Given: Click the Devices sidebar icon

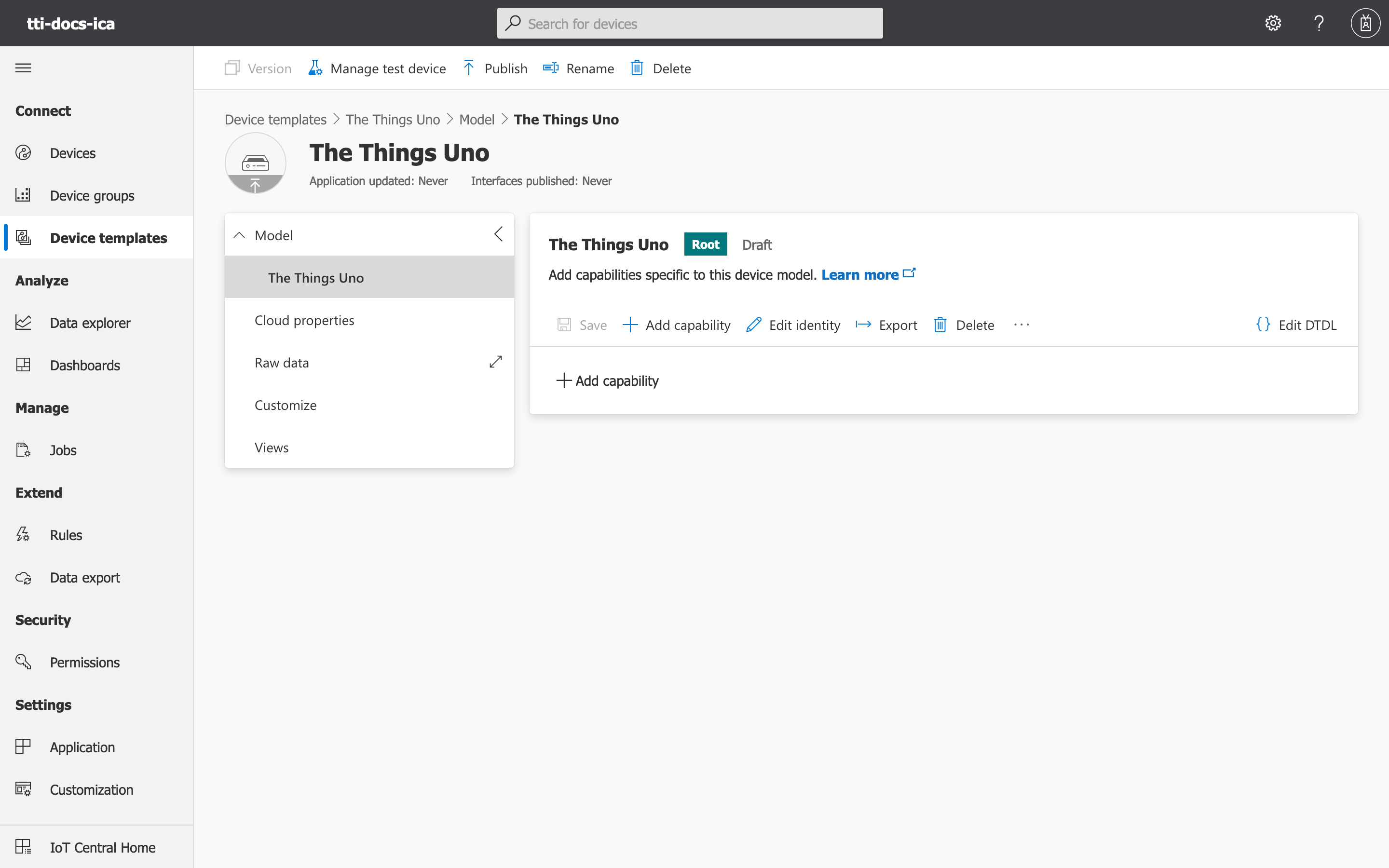Looking at the screenshot, I should [23, 153].
